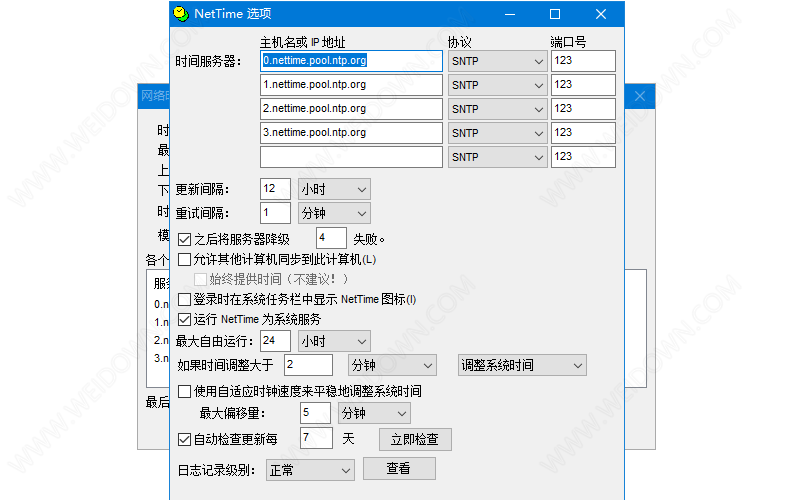Open 重试间隔 unit dropdown showing 分钟
The height and width of the screenshot is (500, 790).
[334, 213]
